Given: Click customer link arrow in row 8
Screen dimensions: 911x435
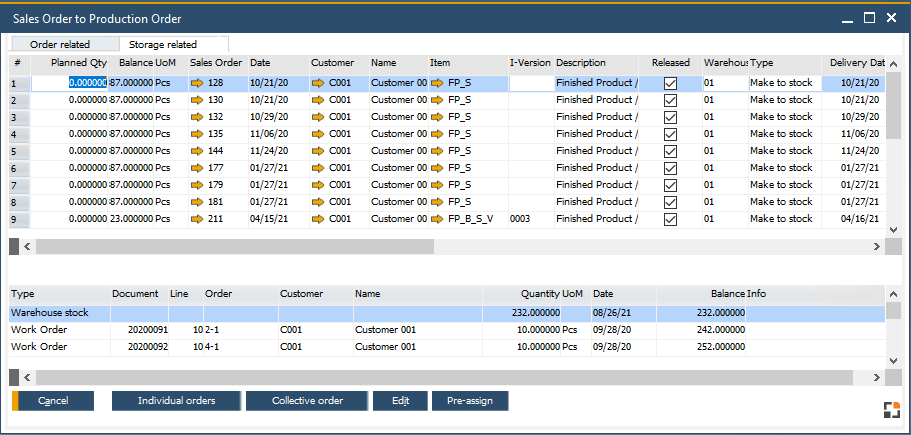Looking at the screenshot, I should pos(318,202).
